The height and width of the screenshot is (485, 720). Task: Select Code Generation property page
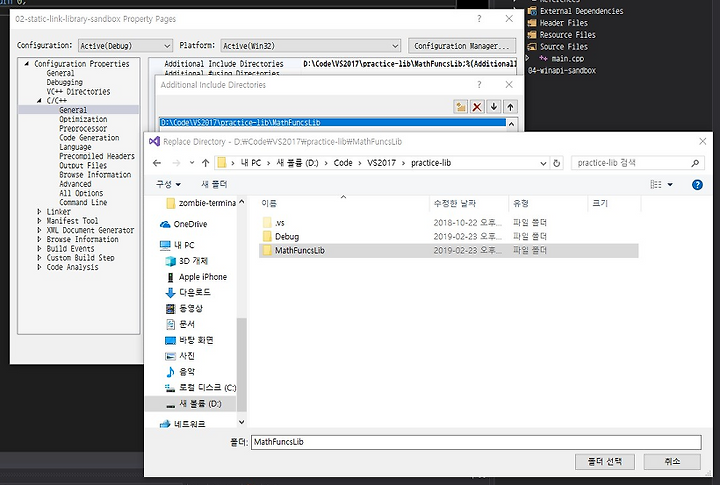point(89,138)
